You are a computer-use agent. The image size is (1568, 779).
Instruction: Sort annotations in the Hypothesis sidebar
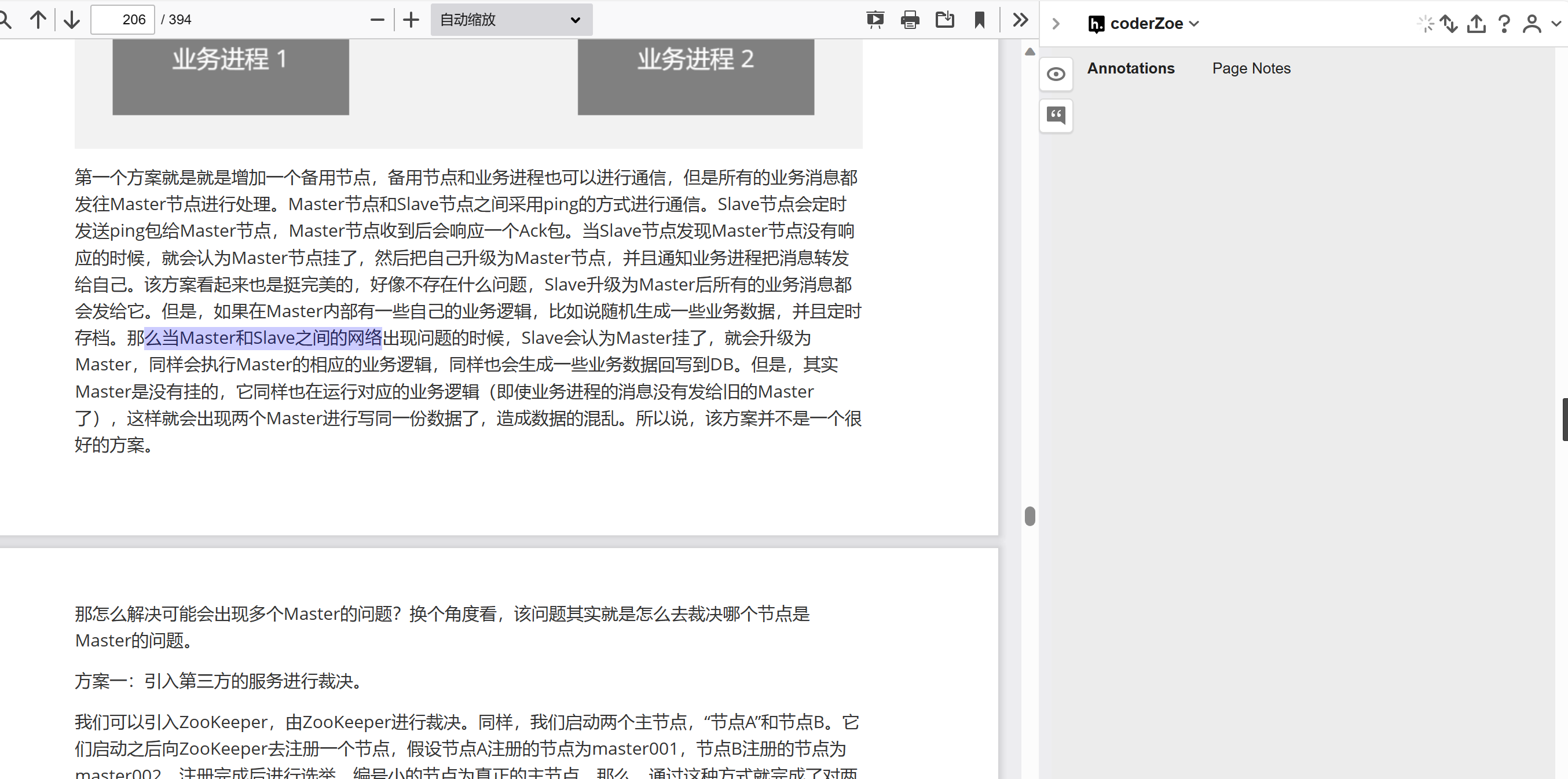pyautogui.click(x=1449, y=24)
